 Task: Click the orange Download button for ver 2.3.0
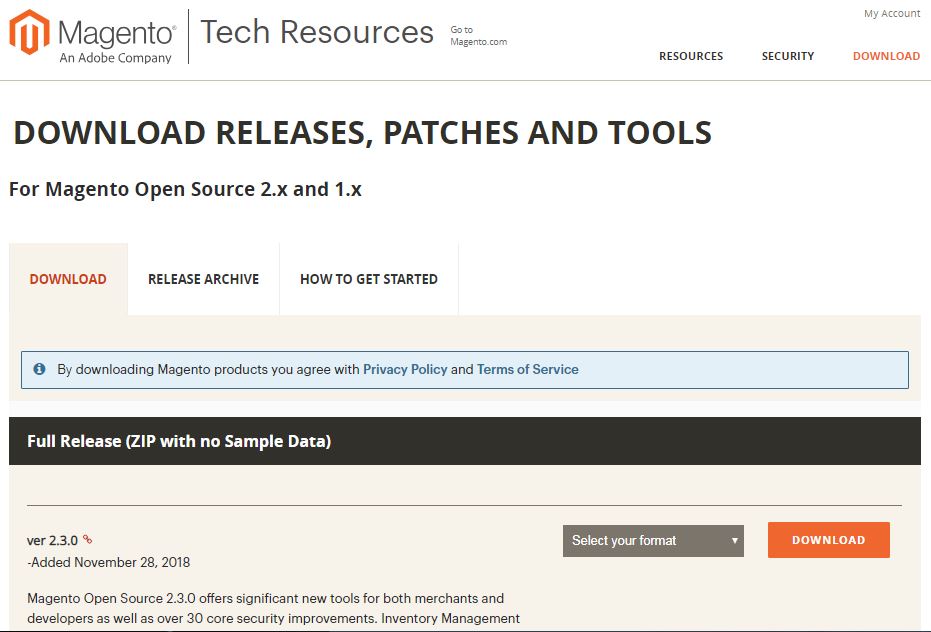[x=829, y=540]
